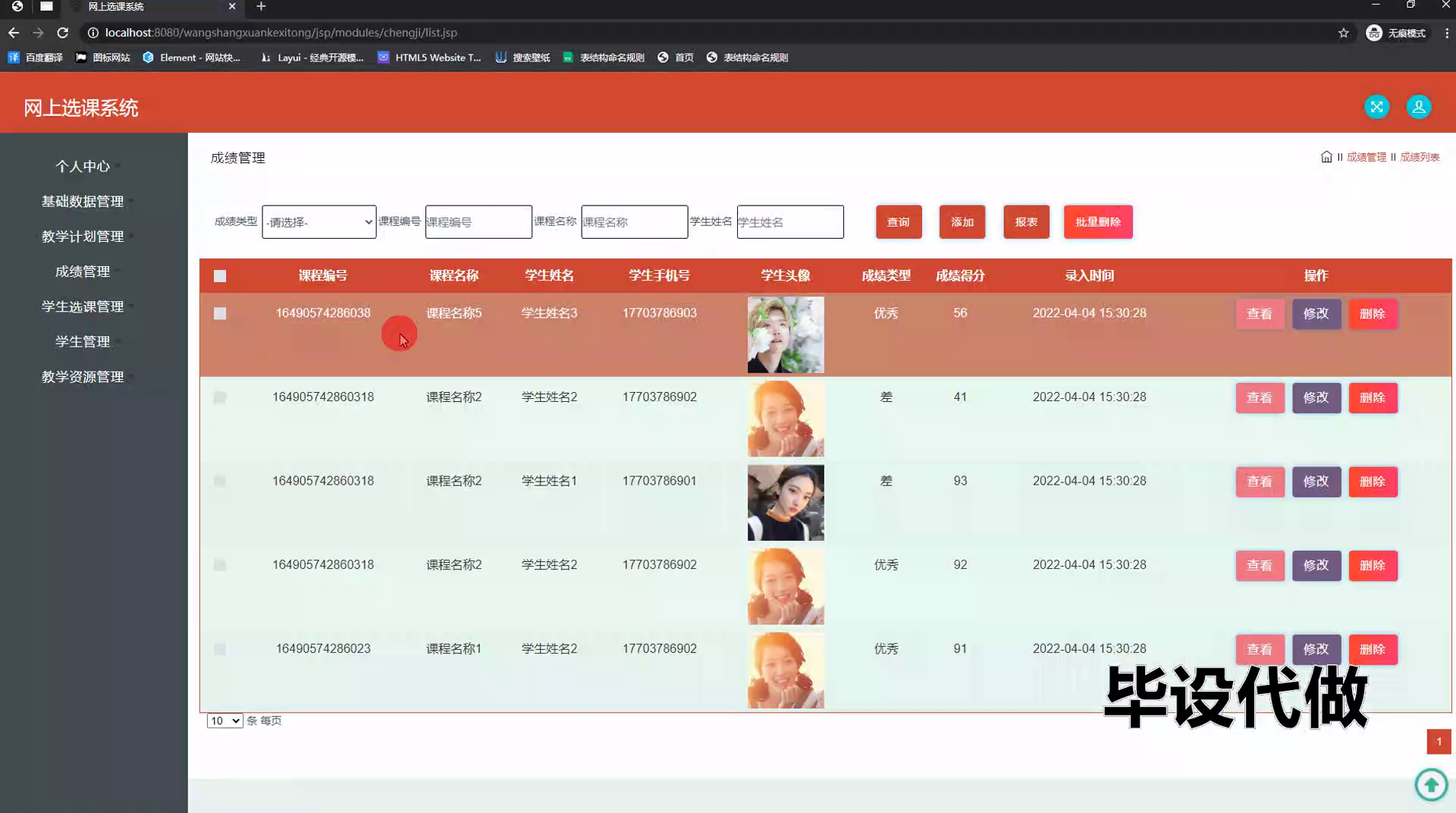1456x813 pixels.
Task: Open the rows-per-page dropdown showing 10
Action: pos(224,720)
